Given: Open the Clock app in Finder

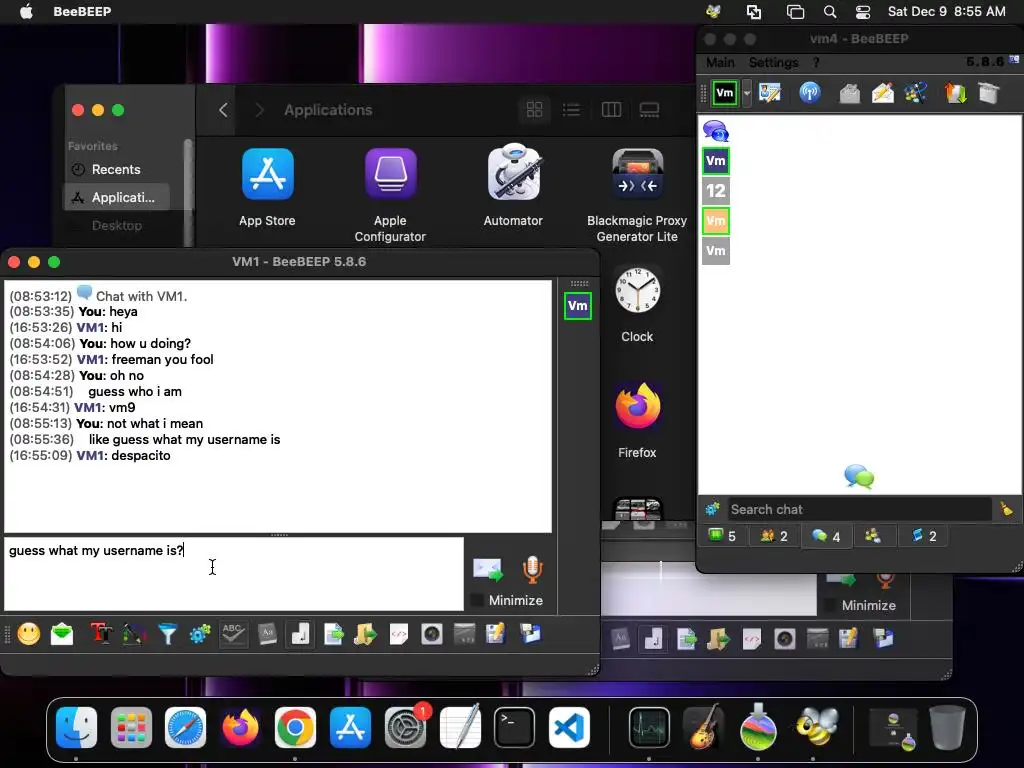Looking at the screenshot, I should pyautogui.click(x=637, y=289).
